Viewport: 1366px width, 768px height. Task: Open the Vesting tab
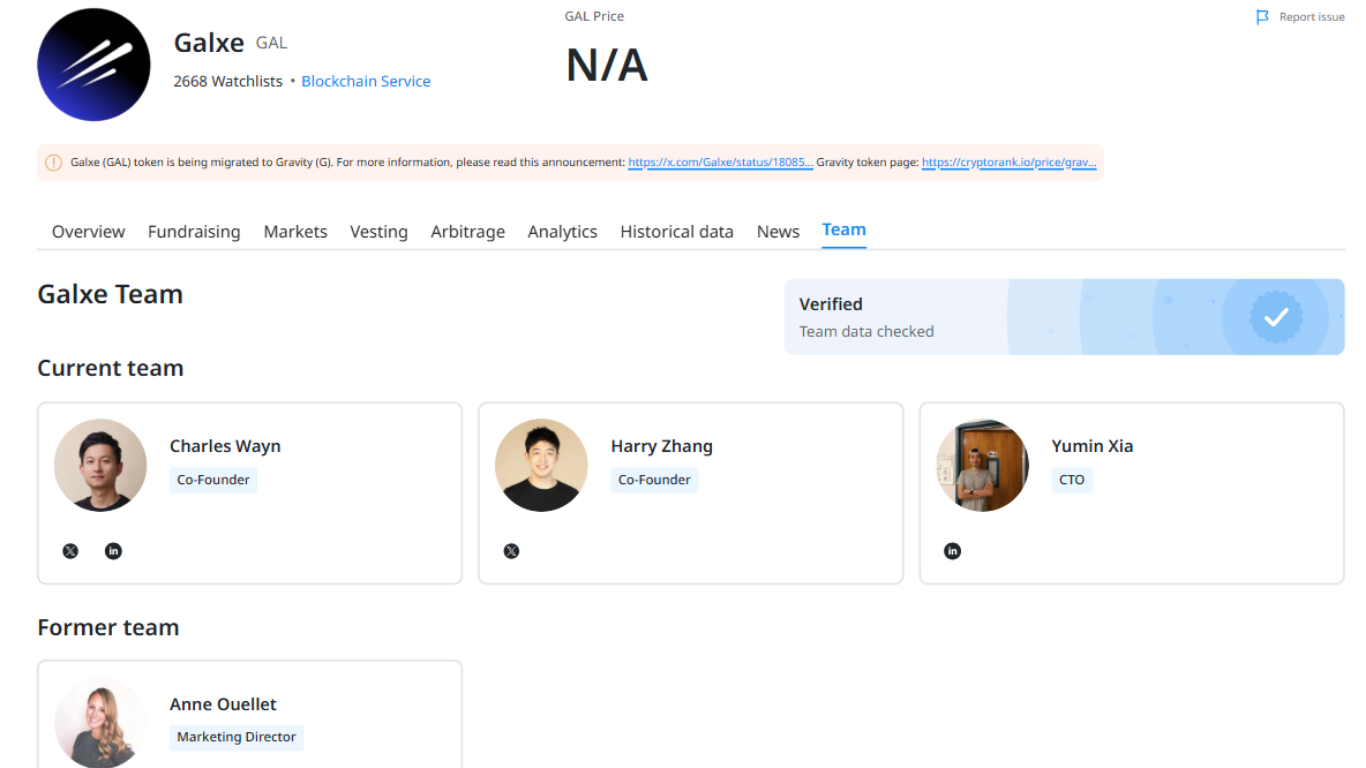(x=378, y=231)
